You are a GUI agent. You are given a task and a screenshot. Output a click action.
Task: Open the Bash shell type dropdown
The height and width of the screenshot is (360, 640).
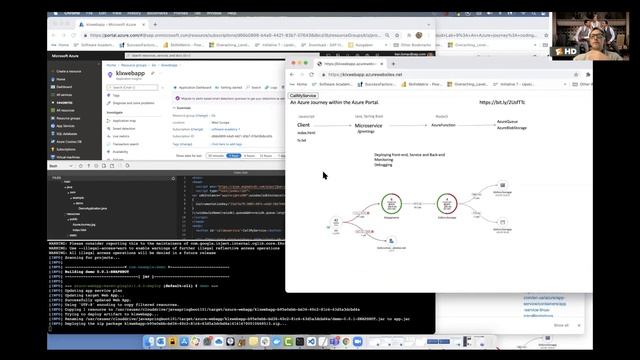(x=61, y=166)
